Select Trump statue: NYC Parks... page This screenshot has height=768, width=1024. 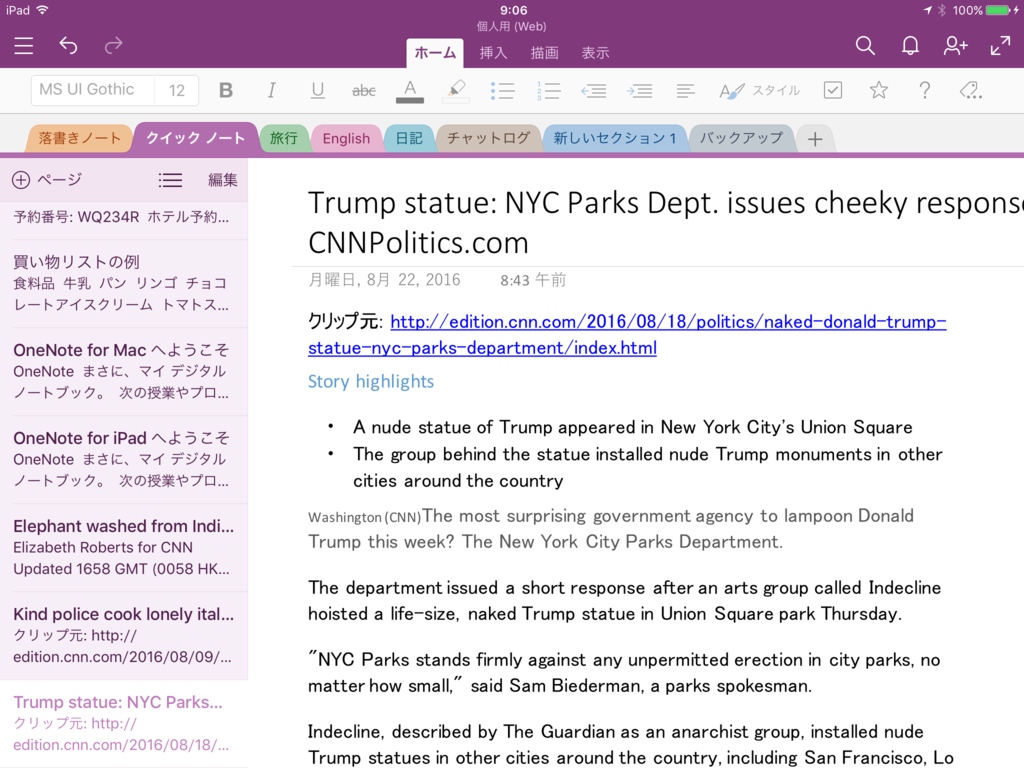124,724
